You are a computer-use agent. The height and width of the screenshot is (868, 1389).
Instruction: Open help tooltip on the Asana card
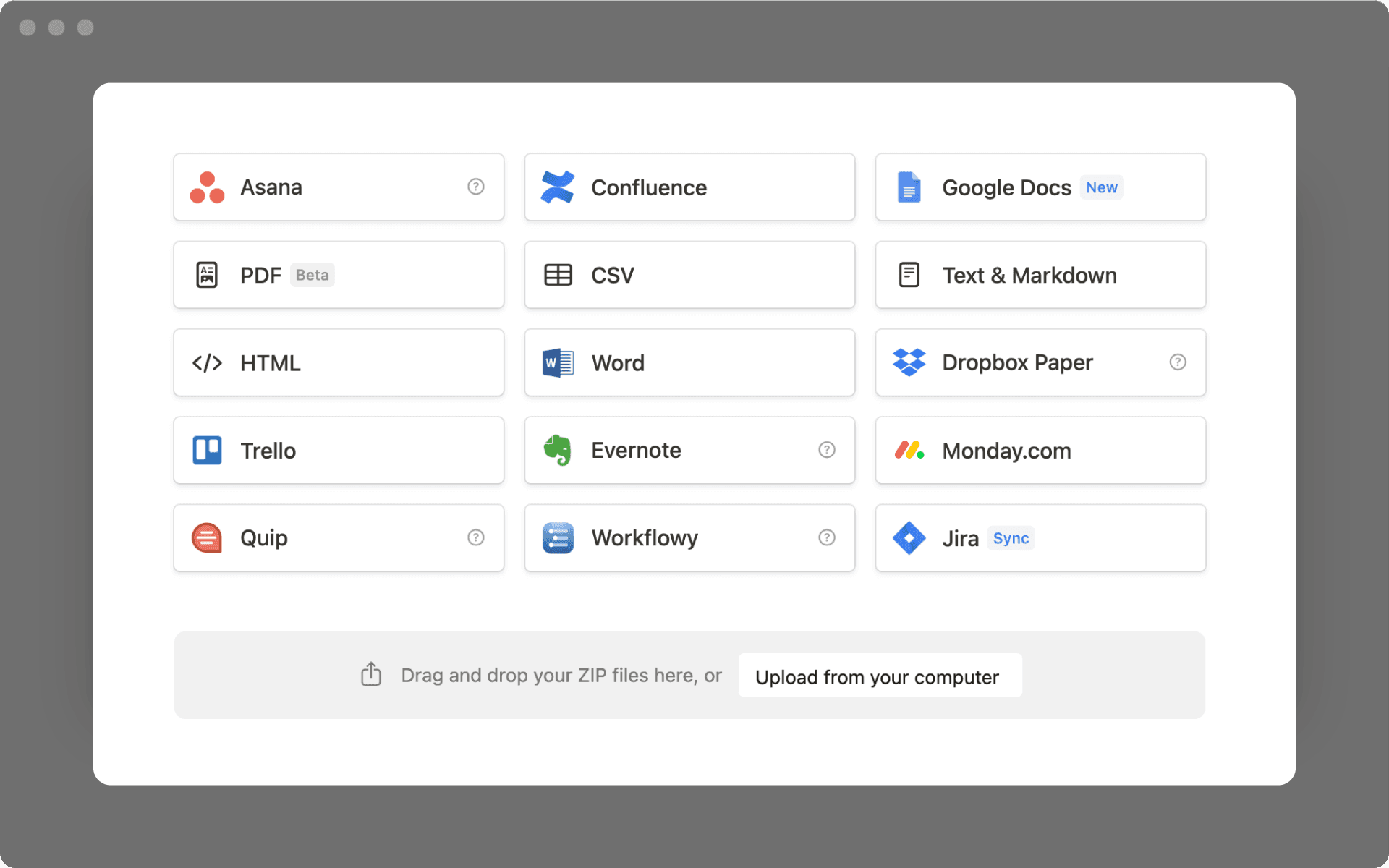[x=475, y=187]
